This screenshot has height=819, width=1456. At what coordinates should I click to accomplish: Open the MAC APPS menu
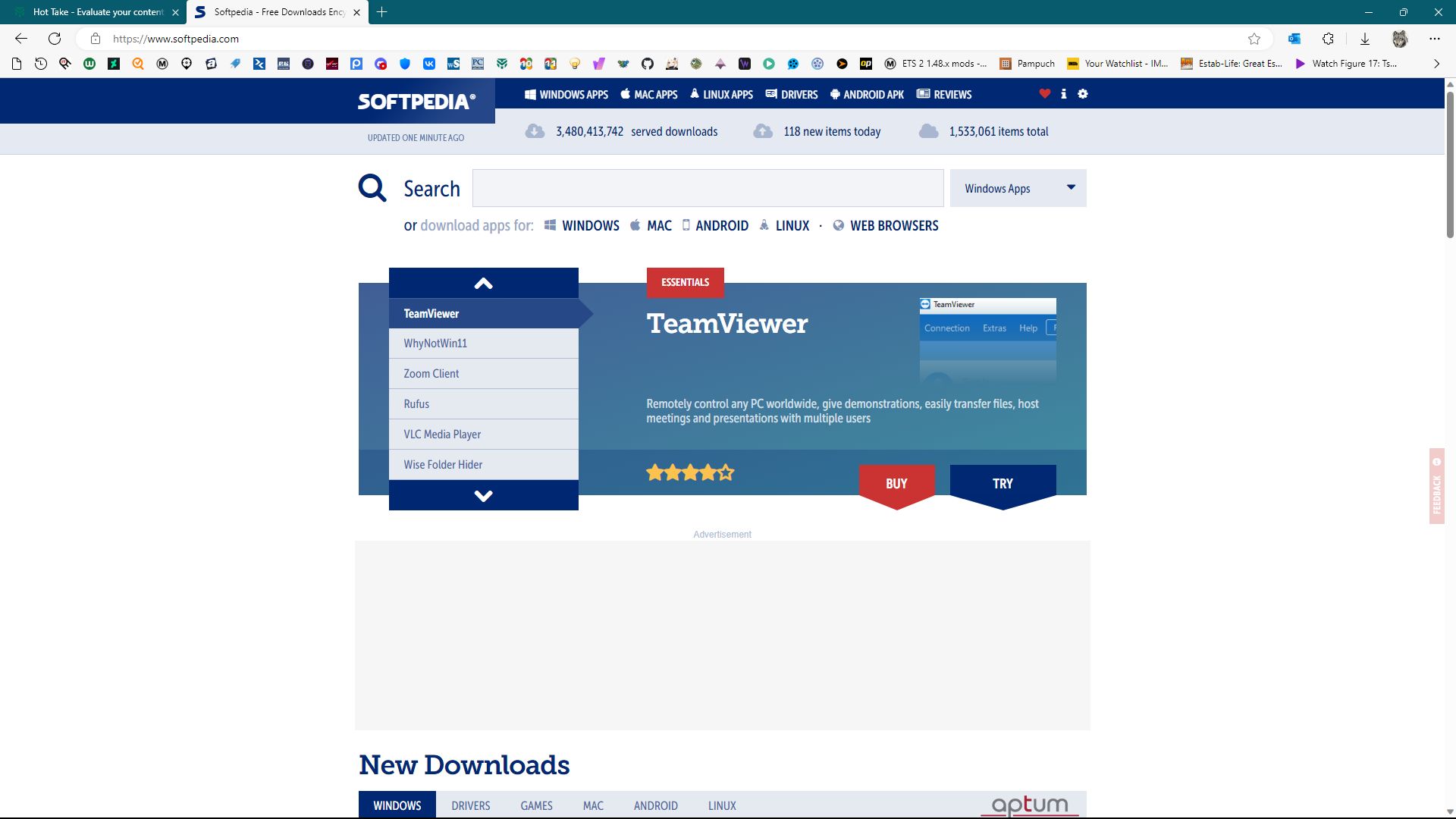click(x=649, y=95)
